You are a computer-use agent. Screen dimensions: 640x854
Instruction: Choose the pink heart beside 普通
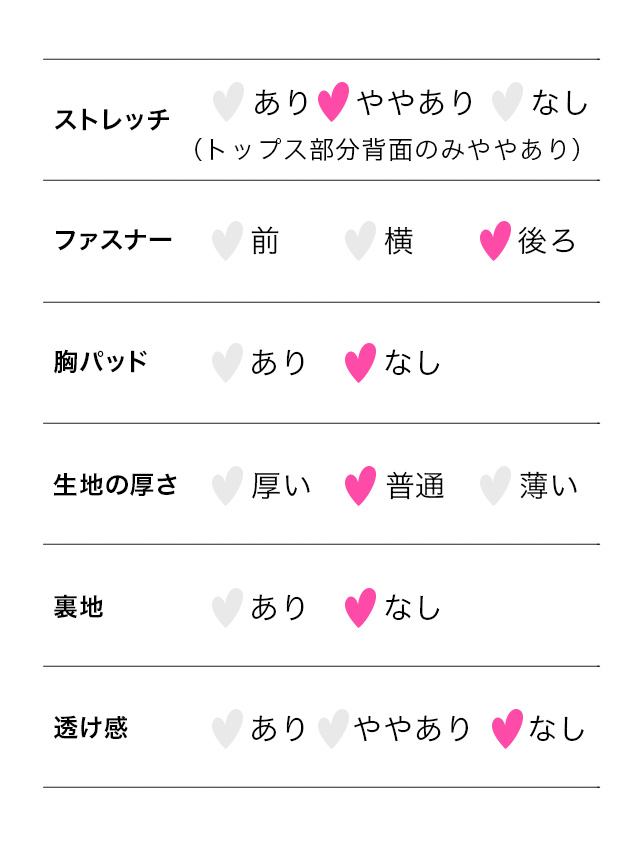pos(360,486)
